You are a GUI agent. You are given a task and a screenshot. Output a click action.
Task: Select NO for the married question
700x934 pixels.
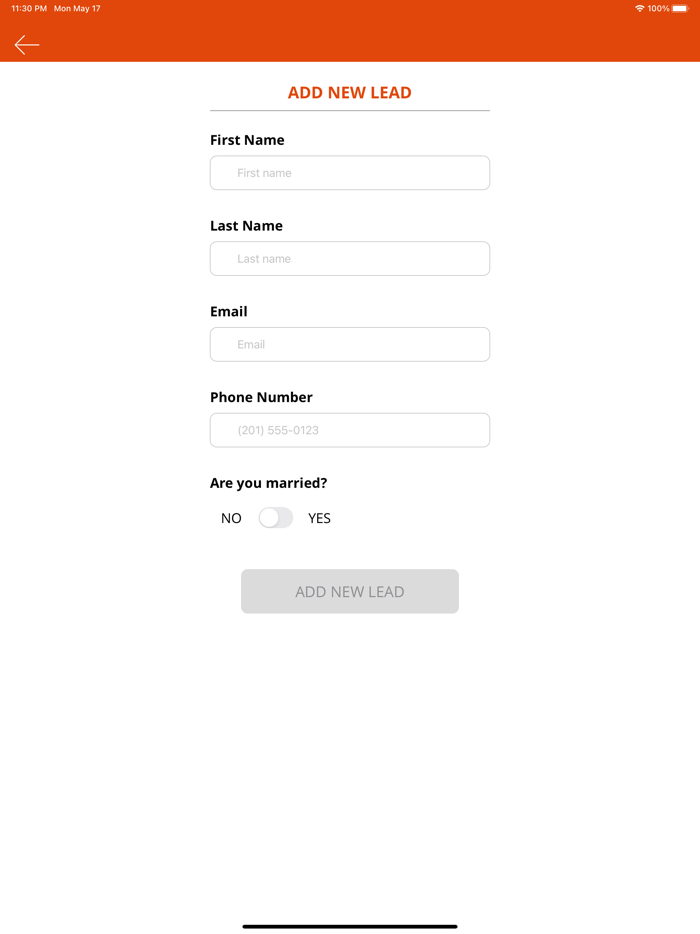231,518
